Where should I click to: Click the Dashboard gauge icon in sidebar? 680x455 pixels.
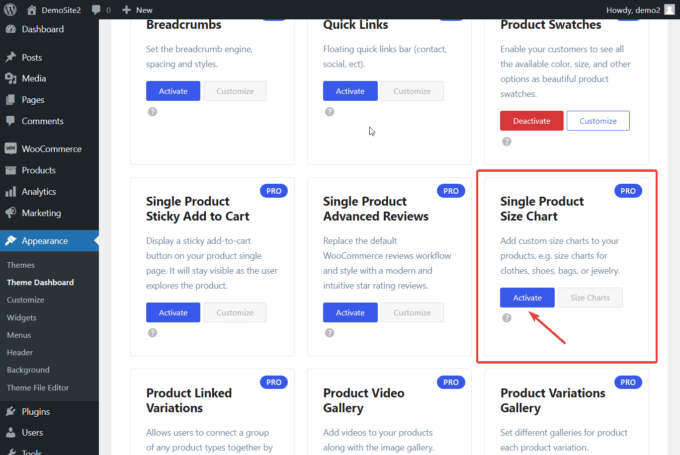point(11,29)
